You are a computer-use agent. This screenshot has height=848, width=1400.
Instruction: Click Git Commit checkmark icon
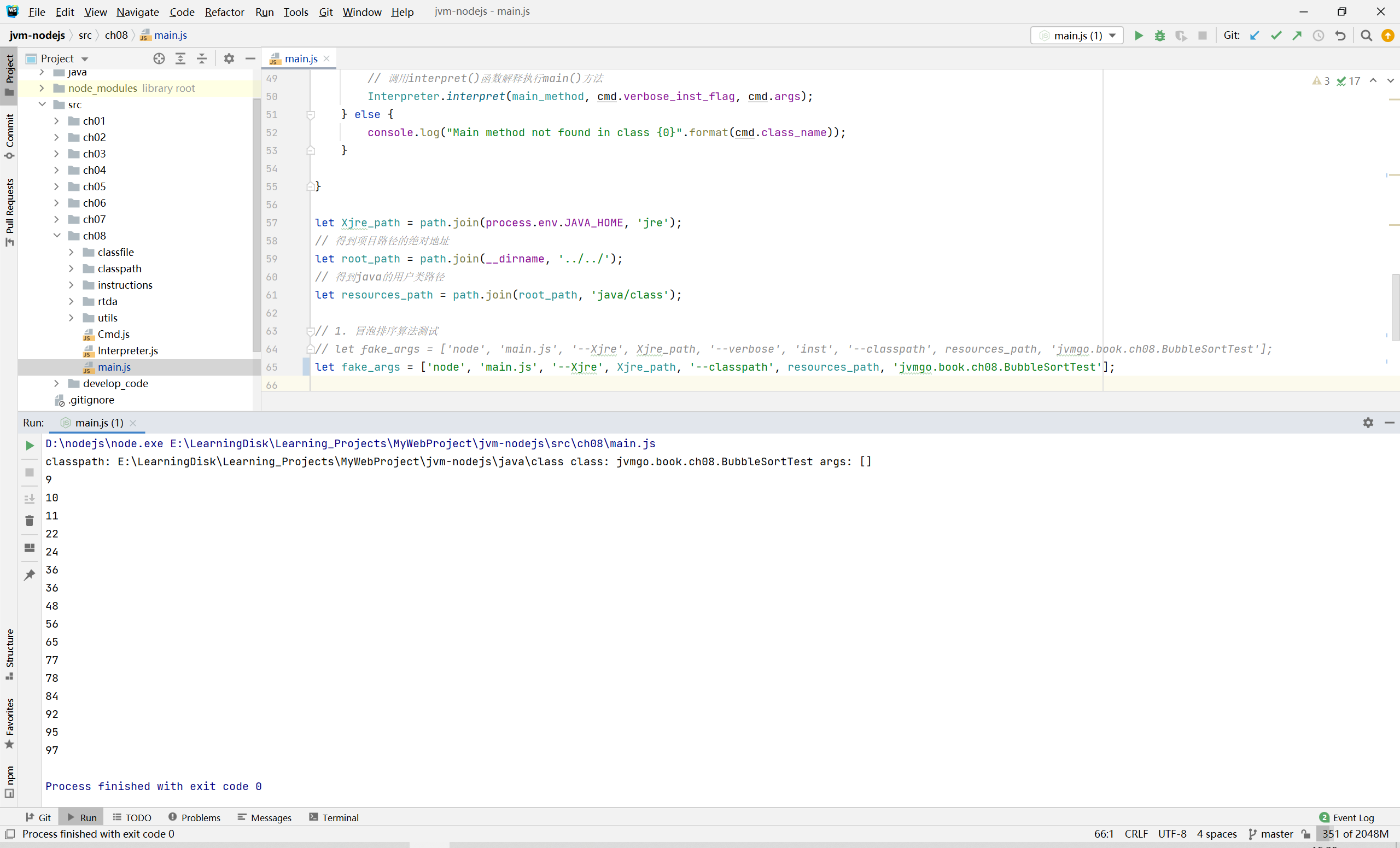tap(1276, 35)
